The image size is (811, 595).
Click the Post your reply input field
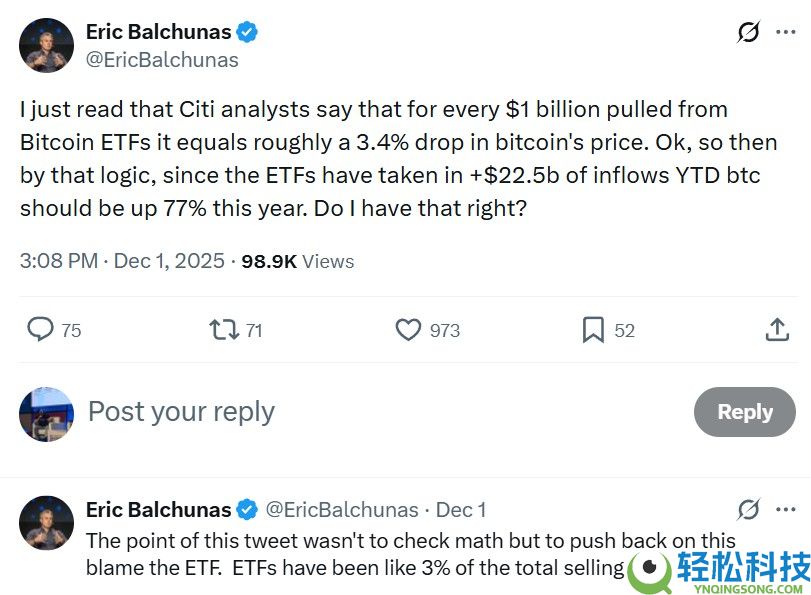click(180, 411)
